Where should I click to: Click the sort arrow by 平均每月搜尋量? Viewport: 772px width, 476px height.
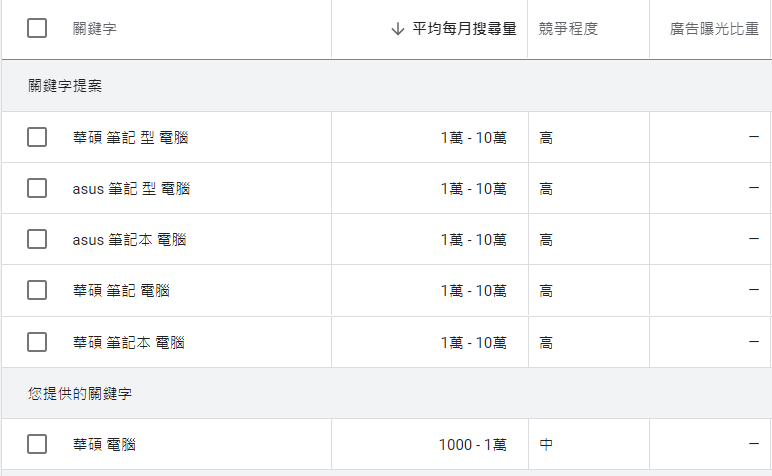398,29
